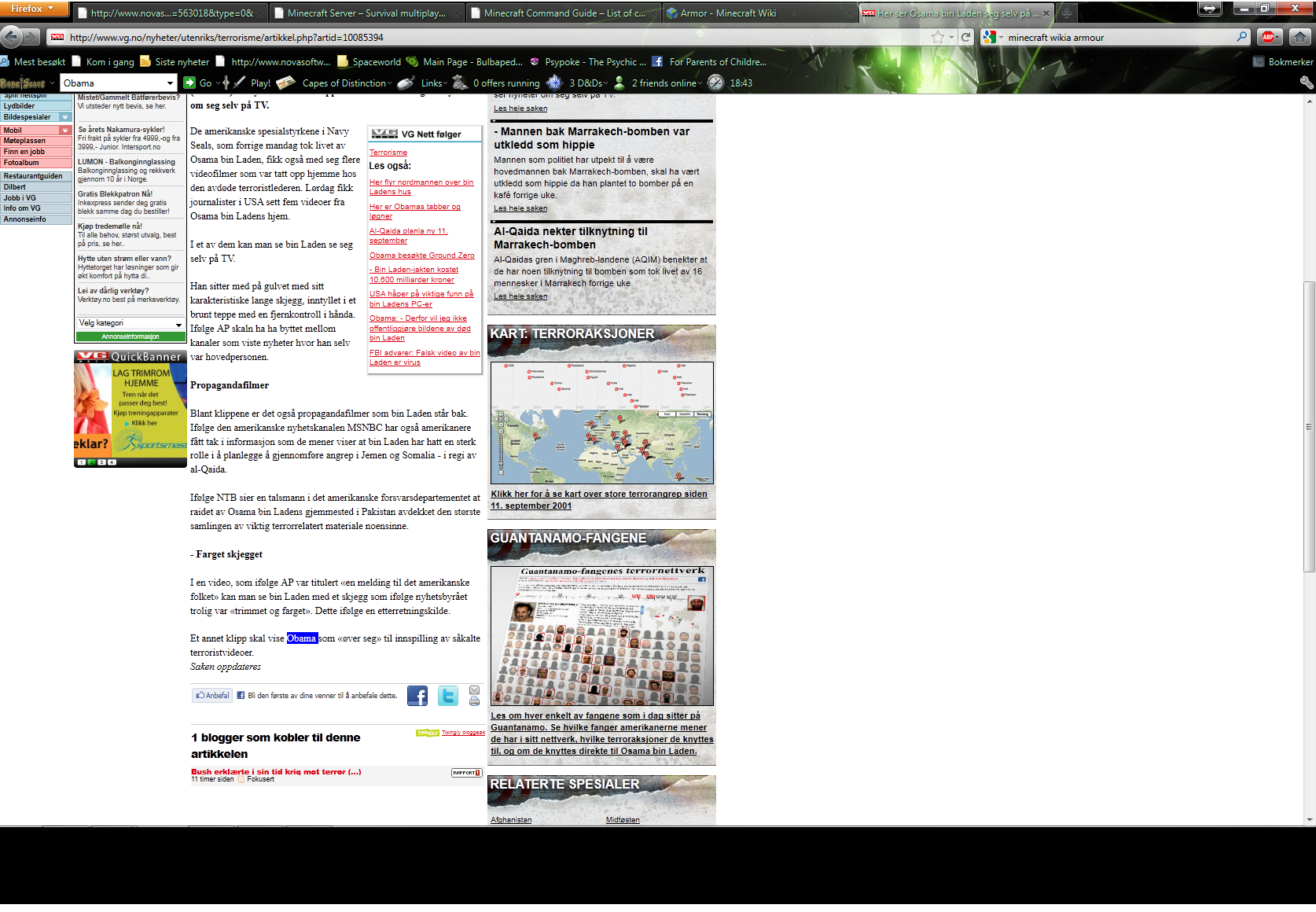Expand the Obama search box dropdown

(x=170, y=83)
